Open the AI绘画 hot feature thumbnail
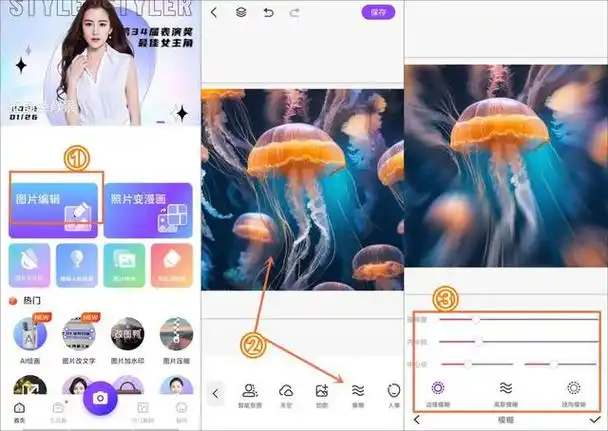This screenshot has width=608, height=431. tap(30, 336)
